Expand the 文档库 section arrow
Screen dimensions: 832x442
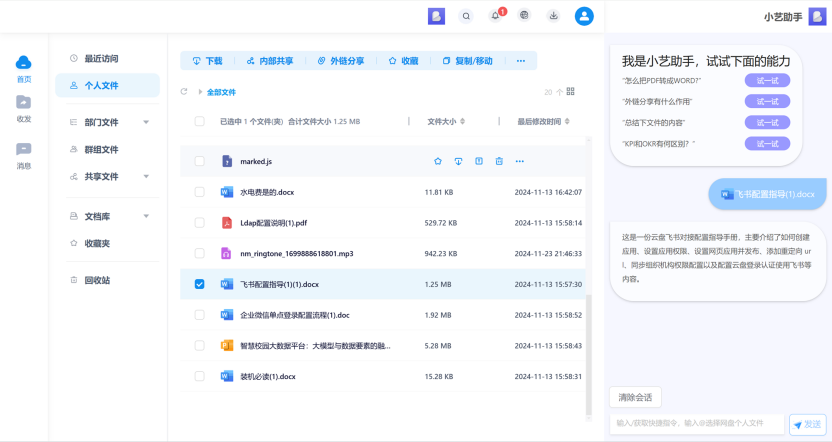(x=146, y=216)
